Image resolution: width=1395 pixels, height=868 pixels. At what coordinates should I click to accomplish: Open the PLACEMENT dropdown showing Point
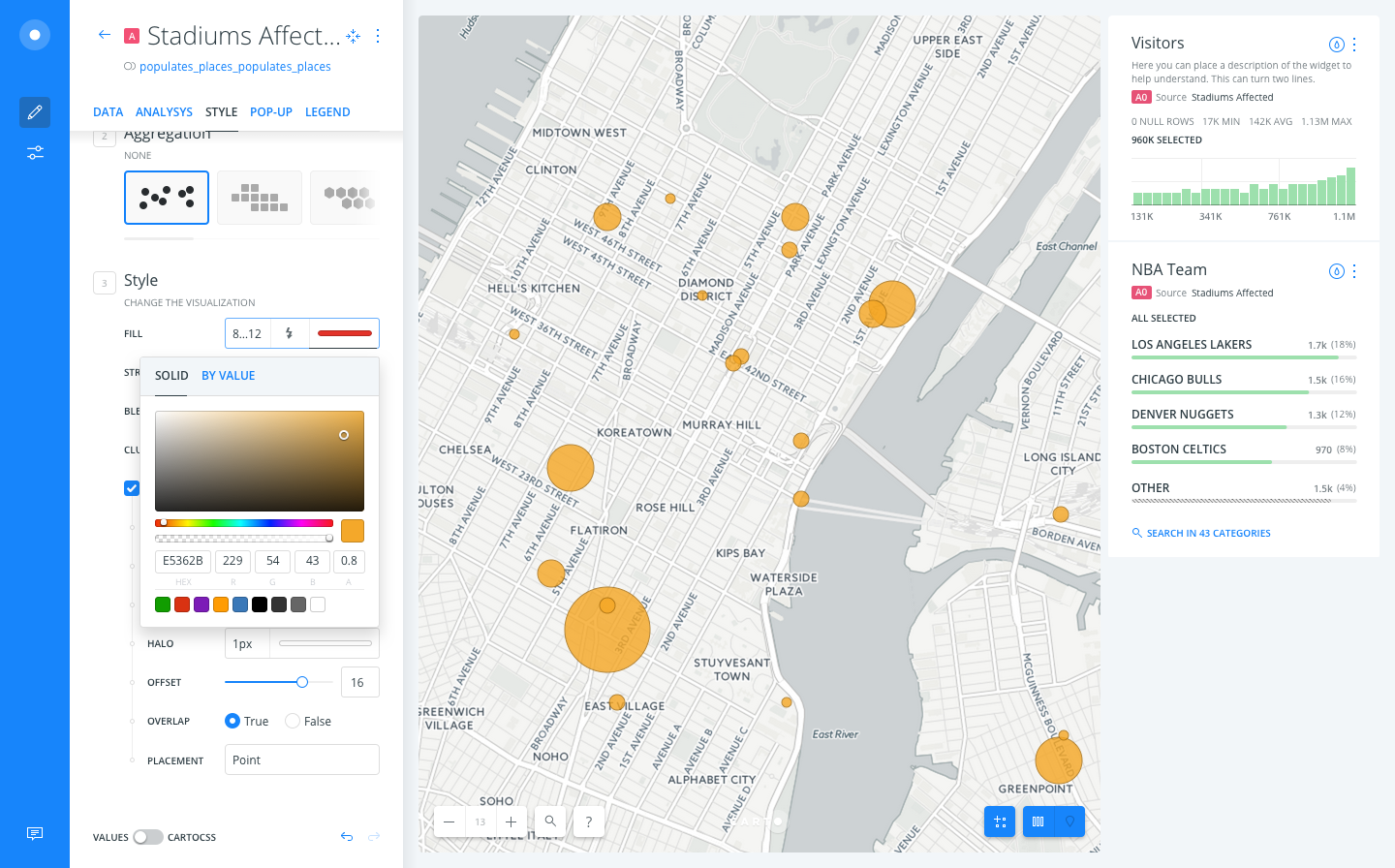[301, 759]
